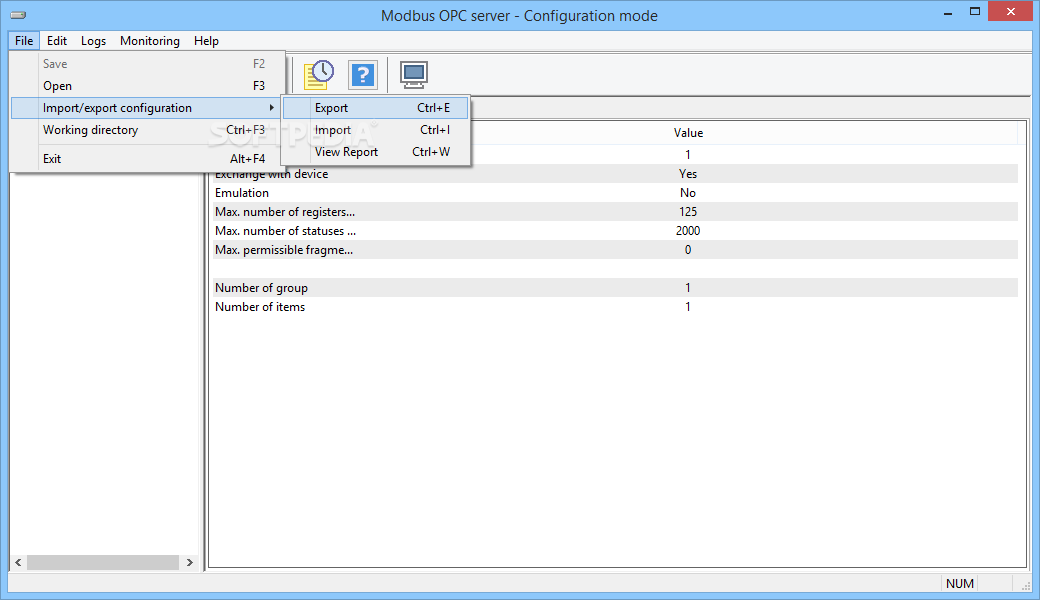
Task: Open the Edit menu
Action: click(x=57, y=40)
